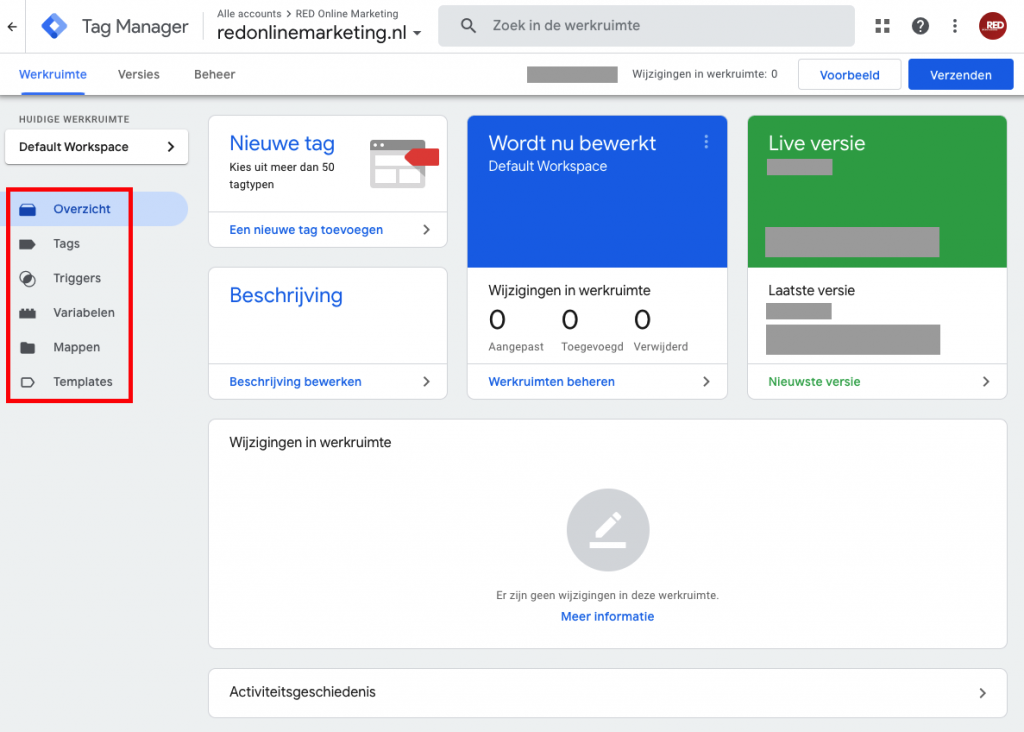
Task: Click the chevron beside Een nieuwe tag toevoegen
Action: 426,230
